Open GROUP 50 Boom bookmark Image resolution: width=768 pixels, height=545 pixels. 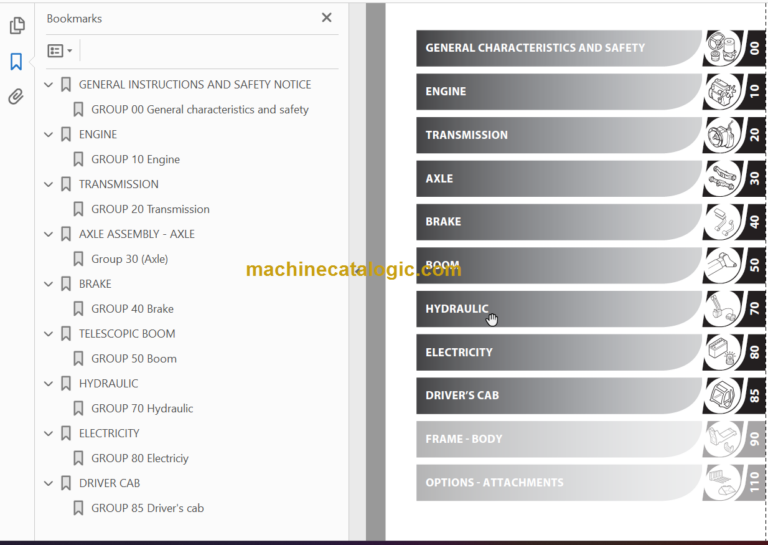(134, 359)
